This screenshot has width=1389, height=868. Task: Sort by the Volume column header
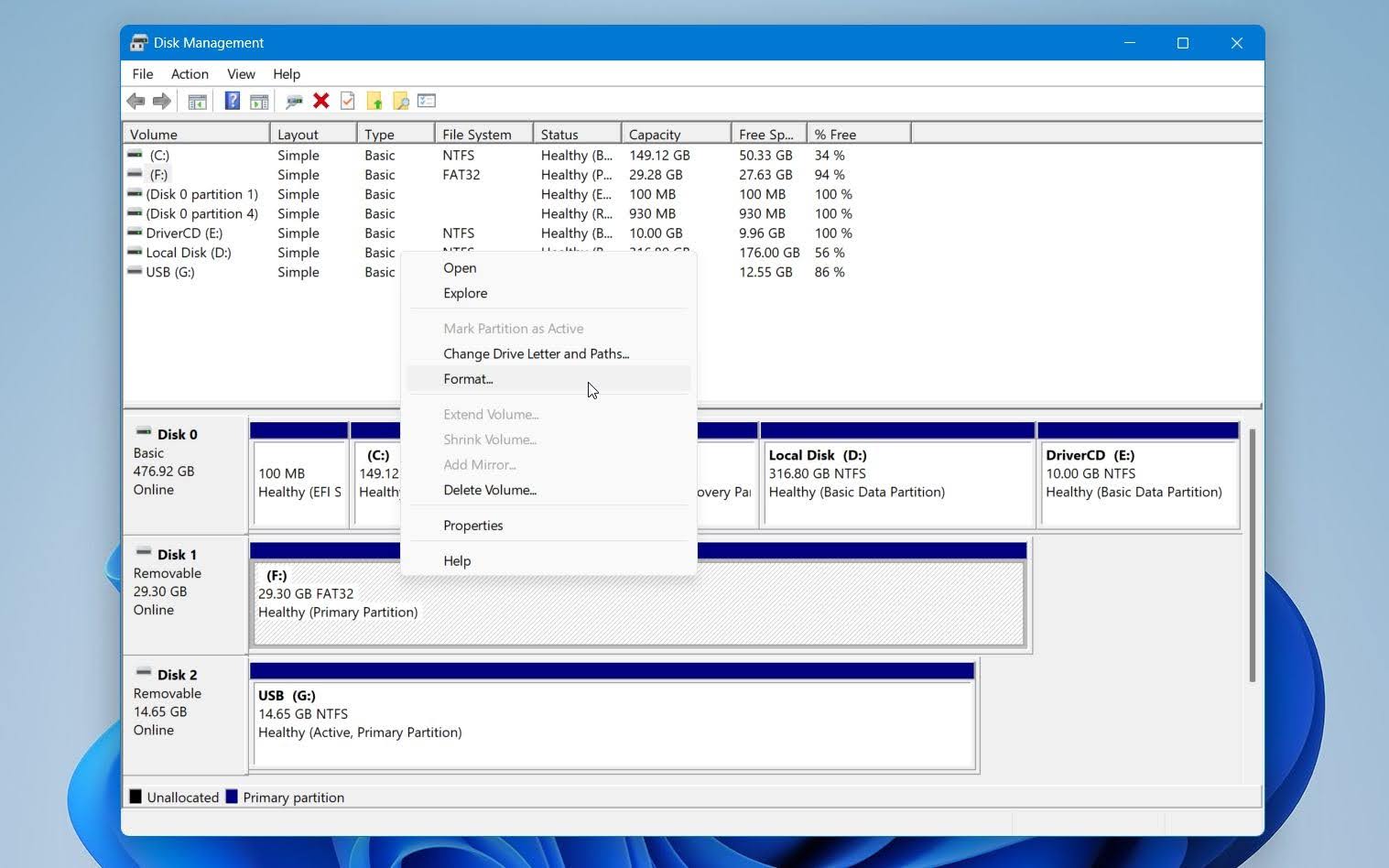coord(196,135)
